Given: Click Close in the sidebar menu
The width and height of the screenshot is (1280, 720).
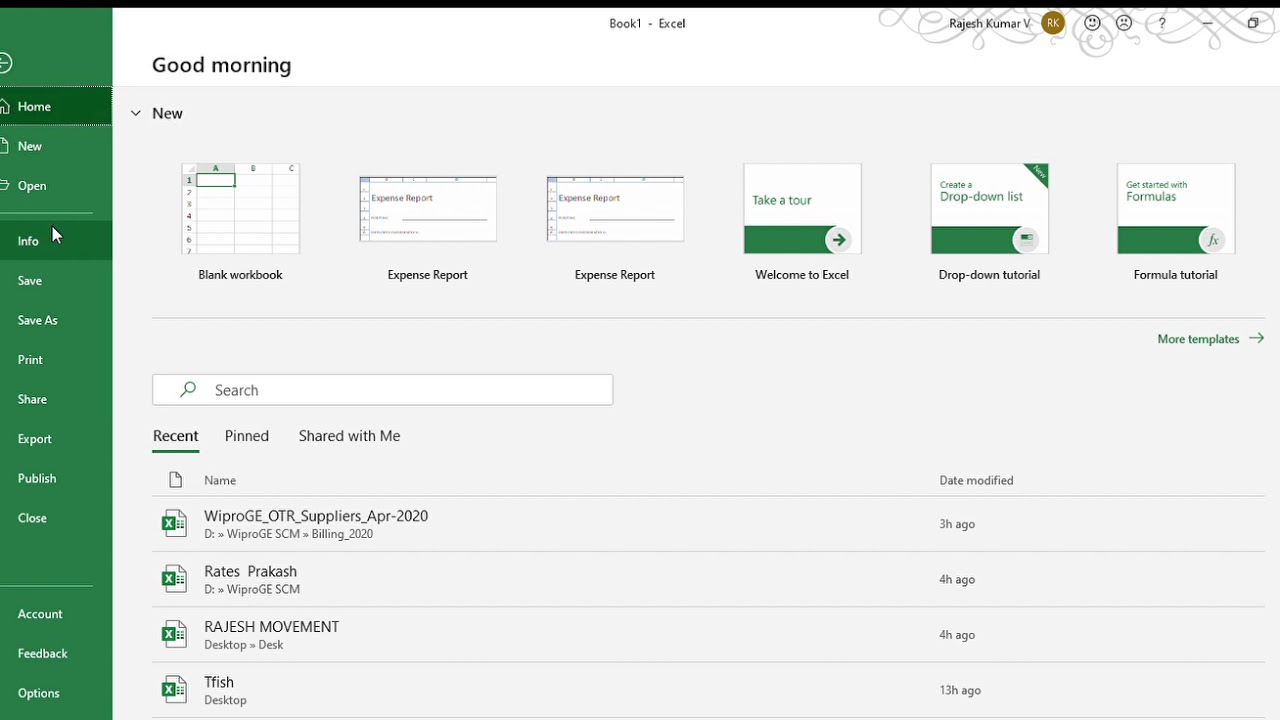Looking at the screenshot, I should point(56,518).
